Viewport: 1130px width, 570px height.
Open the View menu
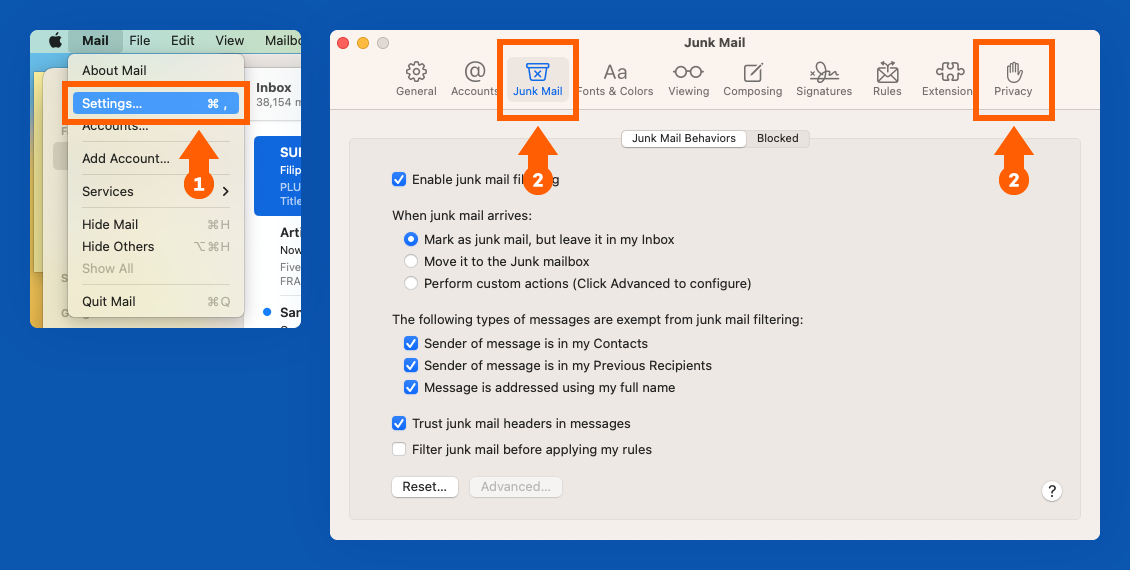230,40
